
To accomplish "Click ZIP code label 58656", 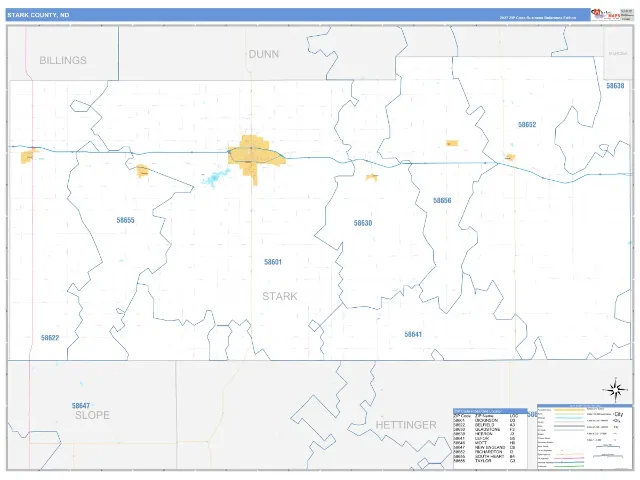I will click(442, 200).
